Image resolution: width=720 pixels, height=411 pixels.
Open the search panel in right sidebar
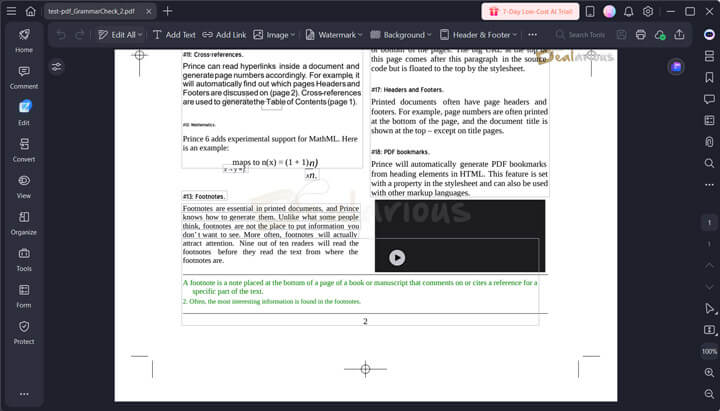(709, 163)
